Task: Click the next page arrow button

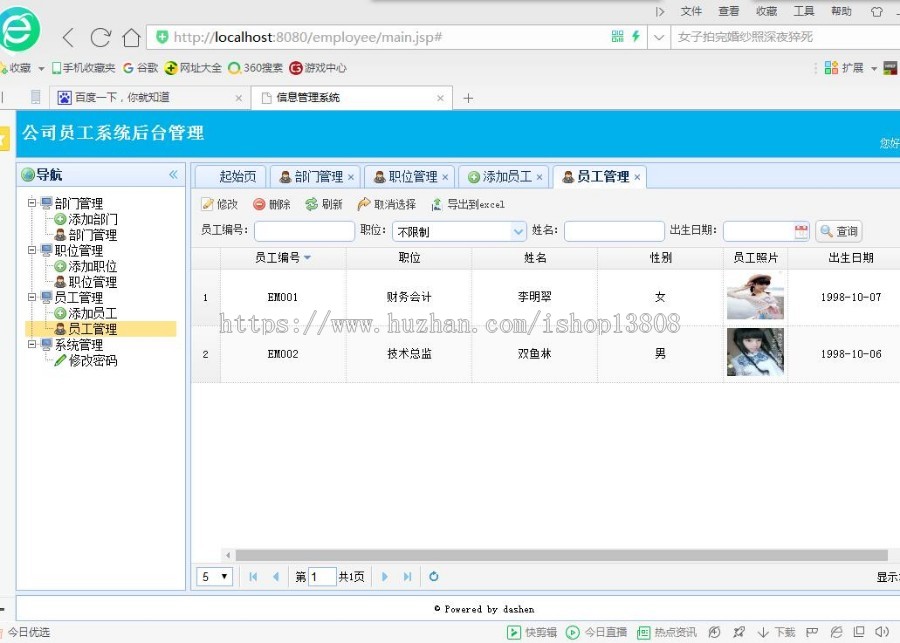Action: pyautogui.click(x=384, y=576)
